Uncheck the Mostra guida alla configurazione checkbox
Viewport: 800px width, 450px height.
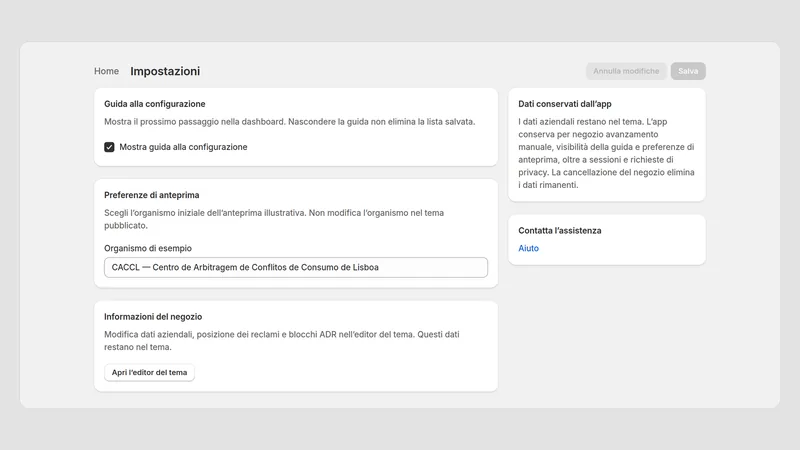pyautogui.click(x=109, y=147)
